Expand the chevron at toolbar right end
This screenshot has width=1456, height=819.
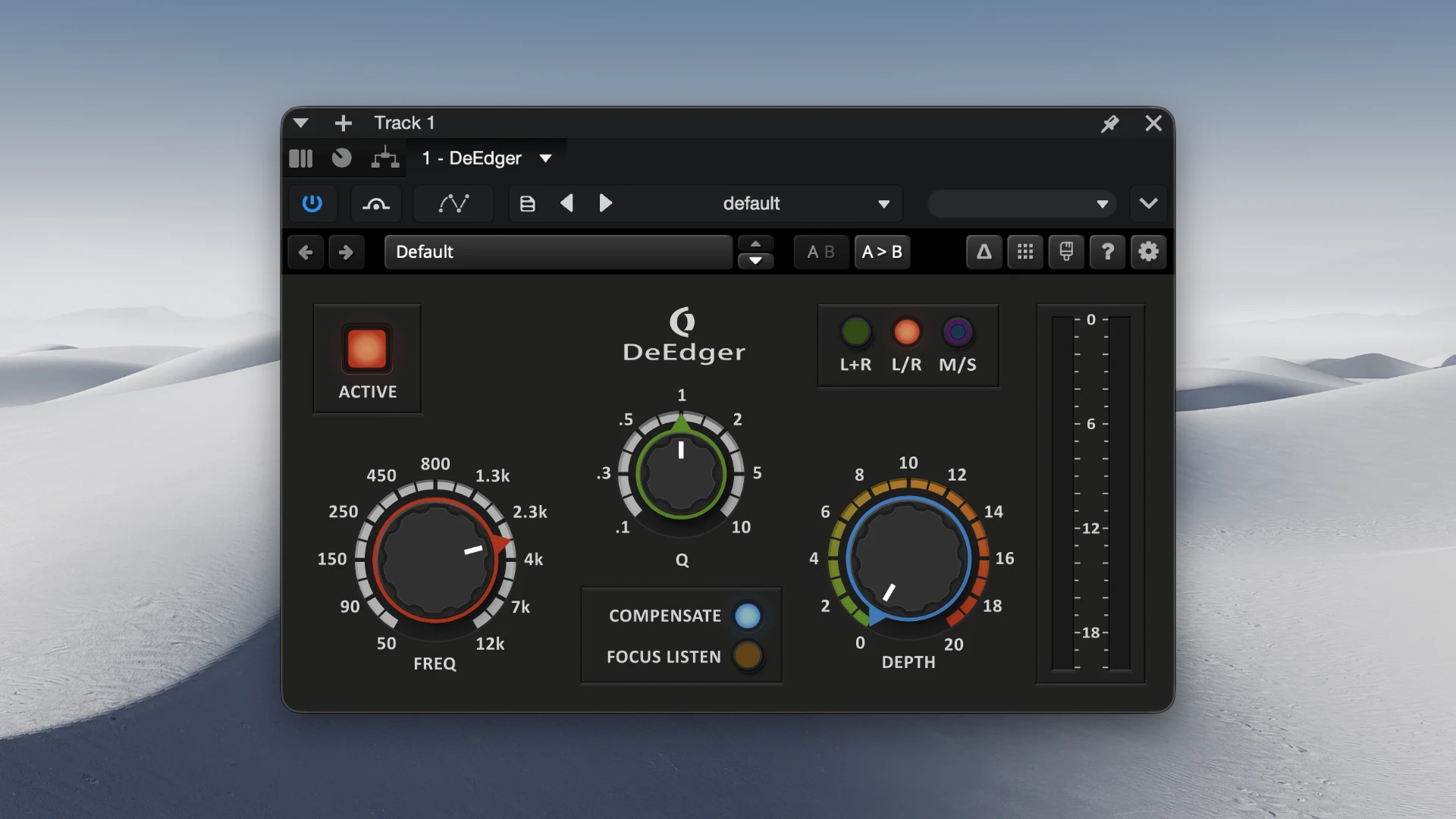coord(1148,203)
